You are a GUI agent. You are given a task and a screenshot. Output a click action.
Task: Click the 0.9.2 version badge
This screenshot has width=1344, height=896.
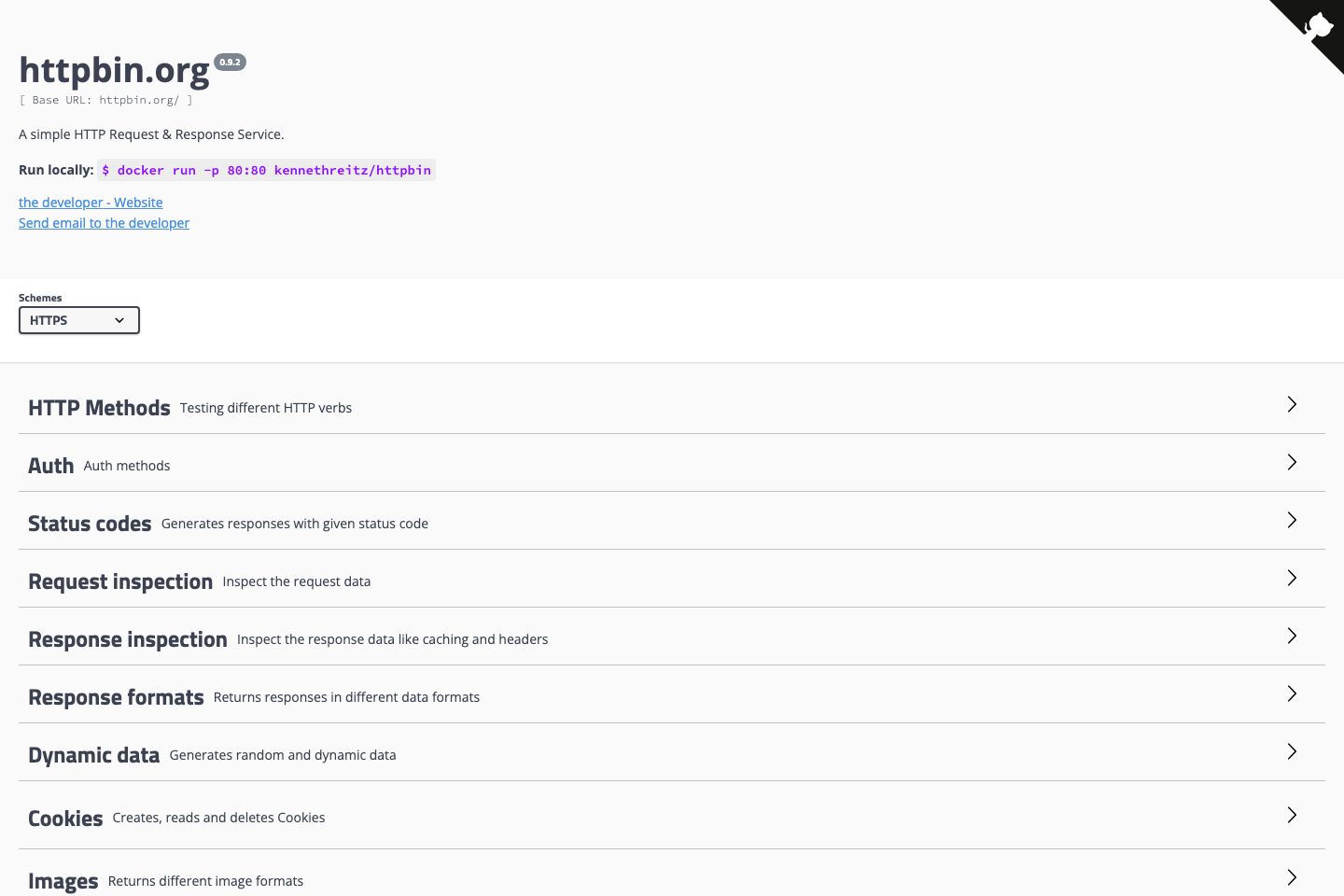point(230,62)
